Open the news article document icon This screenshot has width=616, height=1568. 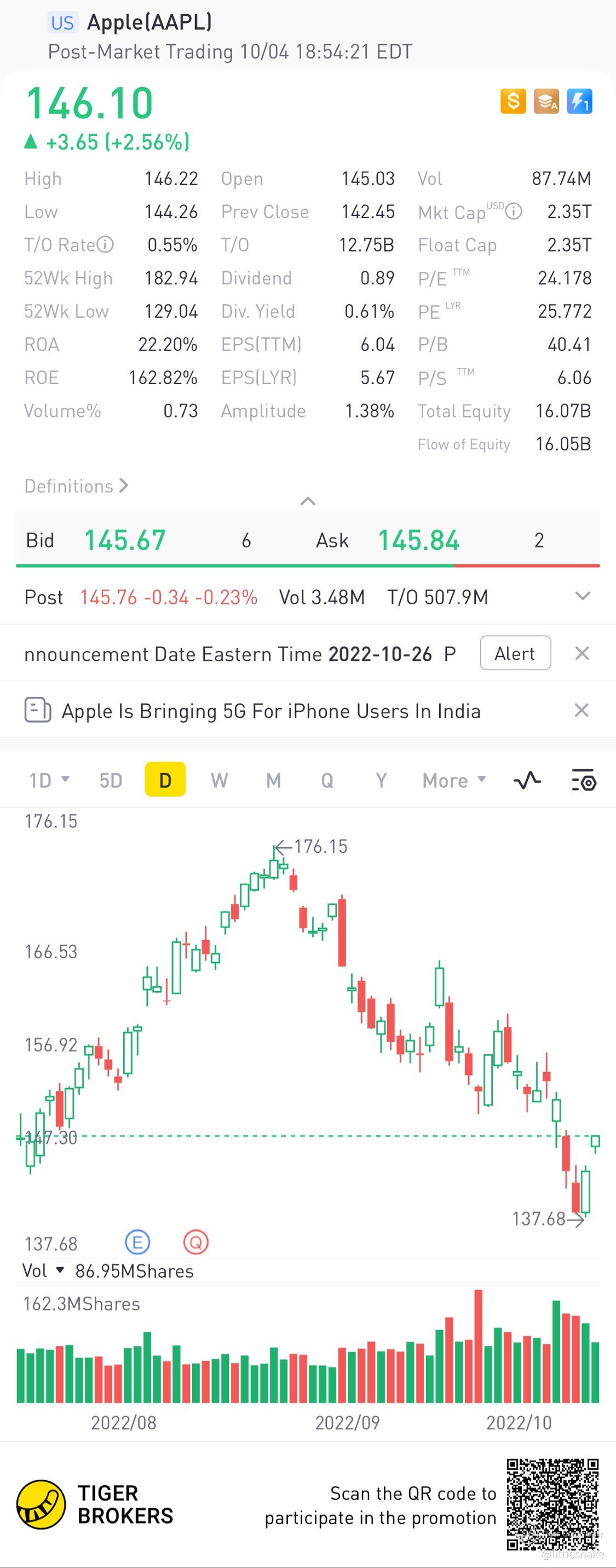point(38,709)
